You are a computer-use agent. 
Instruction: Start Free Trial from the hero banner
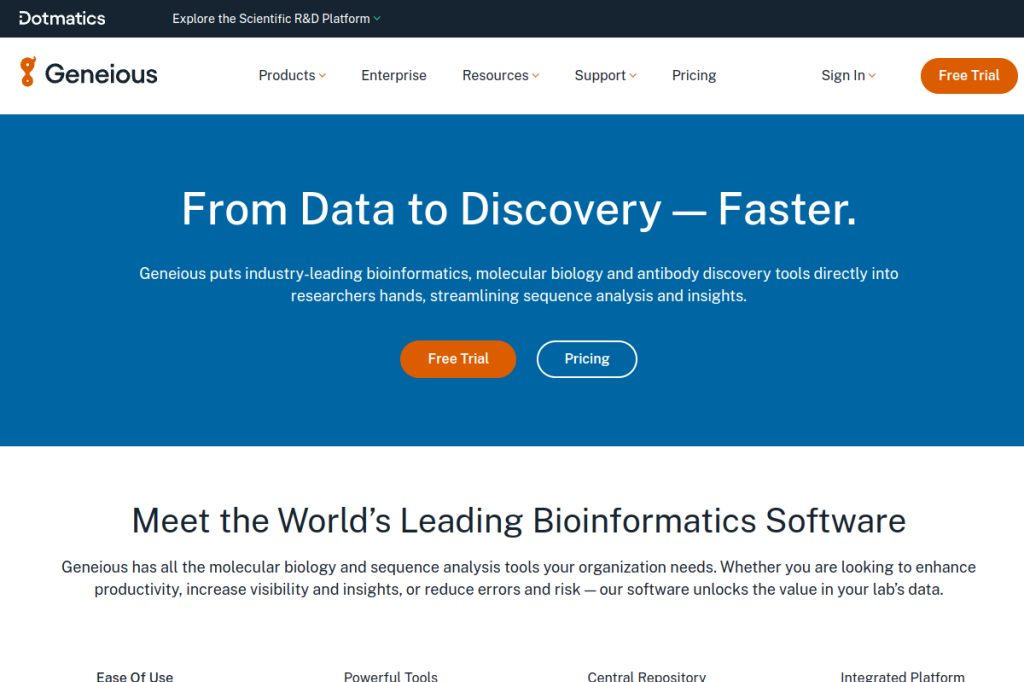[458, 359]
